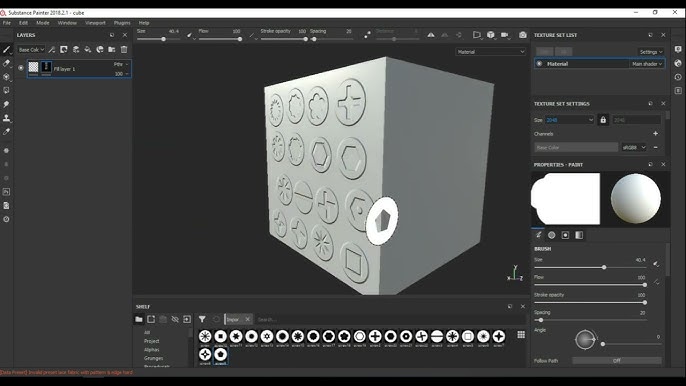Open the layer blending mode dropdown
Image resolution: width=686 pixels, height=386 pixels.
[121, 64]
